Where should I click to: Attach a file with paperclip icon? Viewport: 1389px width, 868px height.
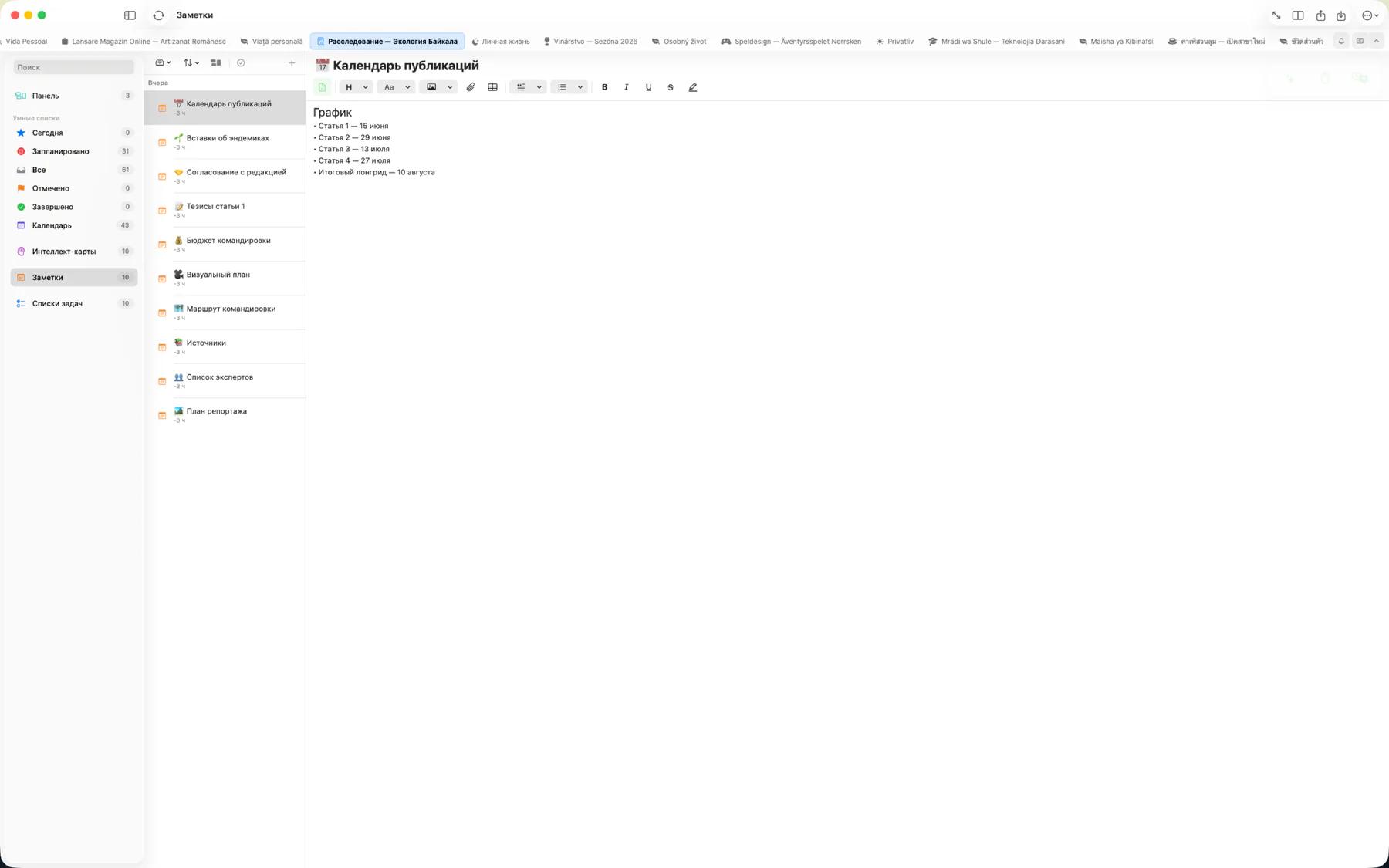point(471,87)
